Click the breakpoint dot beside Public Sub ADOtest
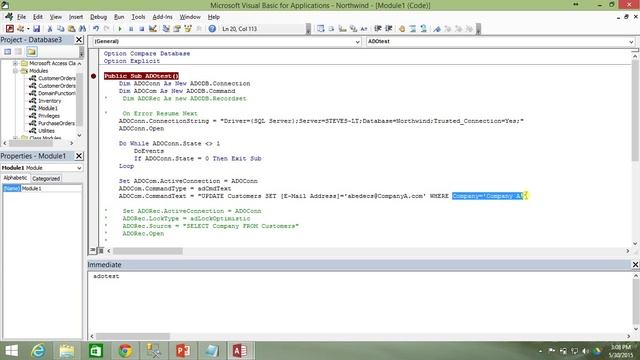Viewport: 640px width, 360px height. pyautogui.click(x=93, y=76)
